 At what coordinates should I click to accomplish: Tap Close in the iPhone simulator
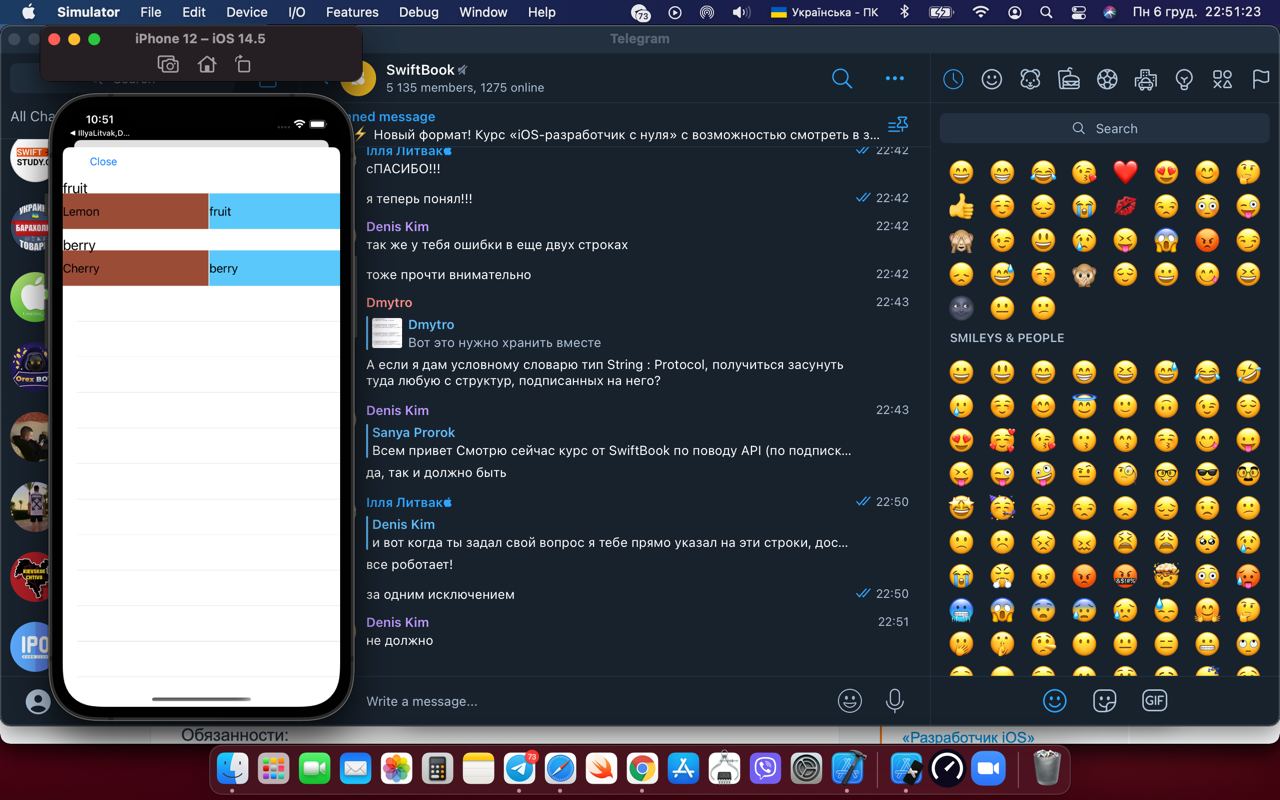pos(103,161)
